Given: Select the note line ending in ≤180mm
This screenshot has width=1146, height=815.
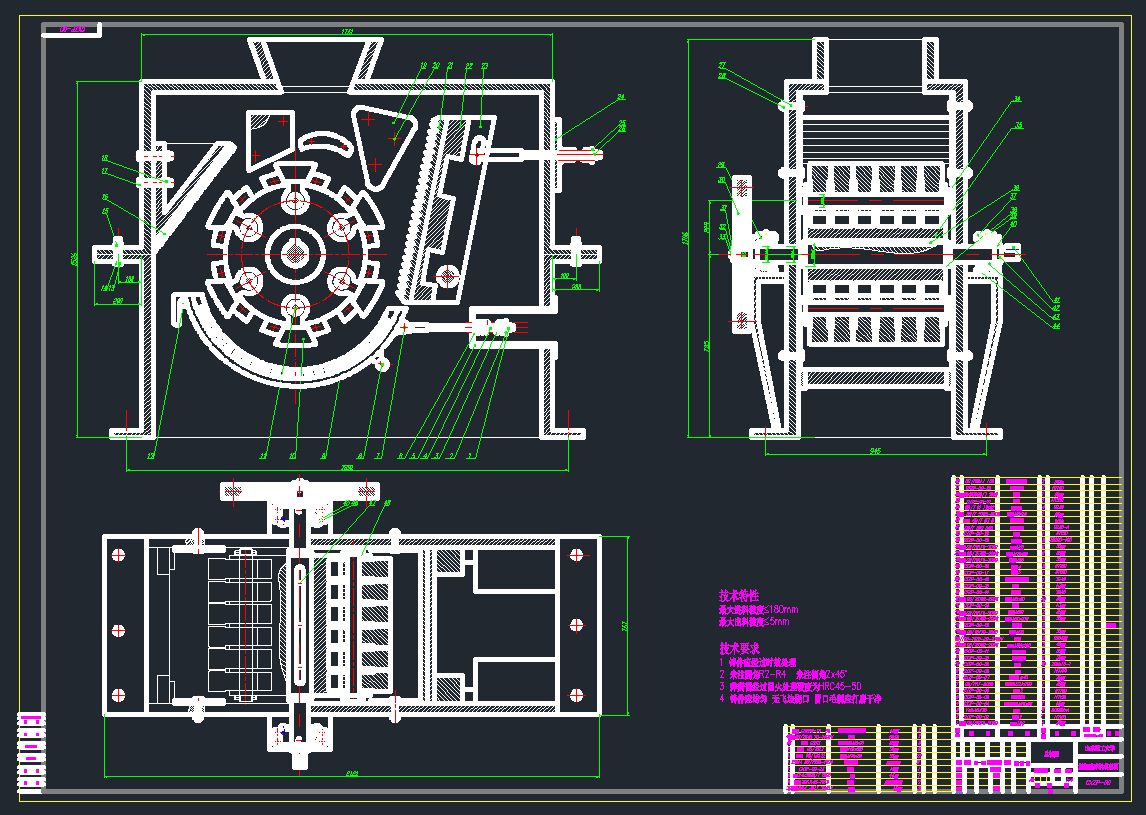Looking at the screenshot, I should point(758,610).
